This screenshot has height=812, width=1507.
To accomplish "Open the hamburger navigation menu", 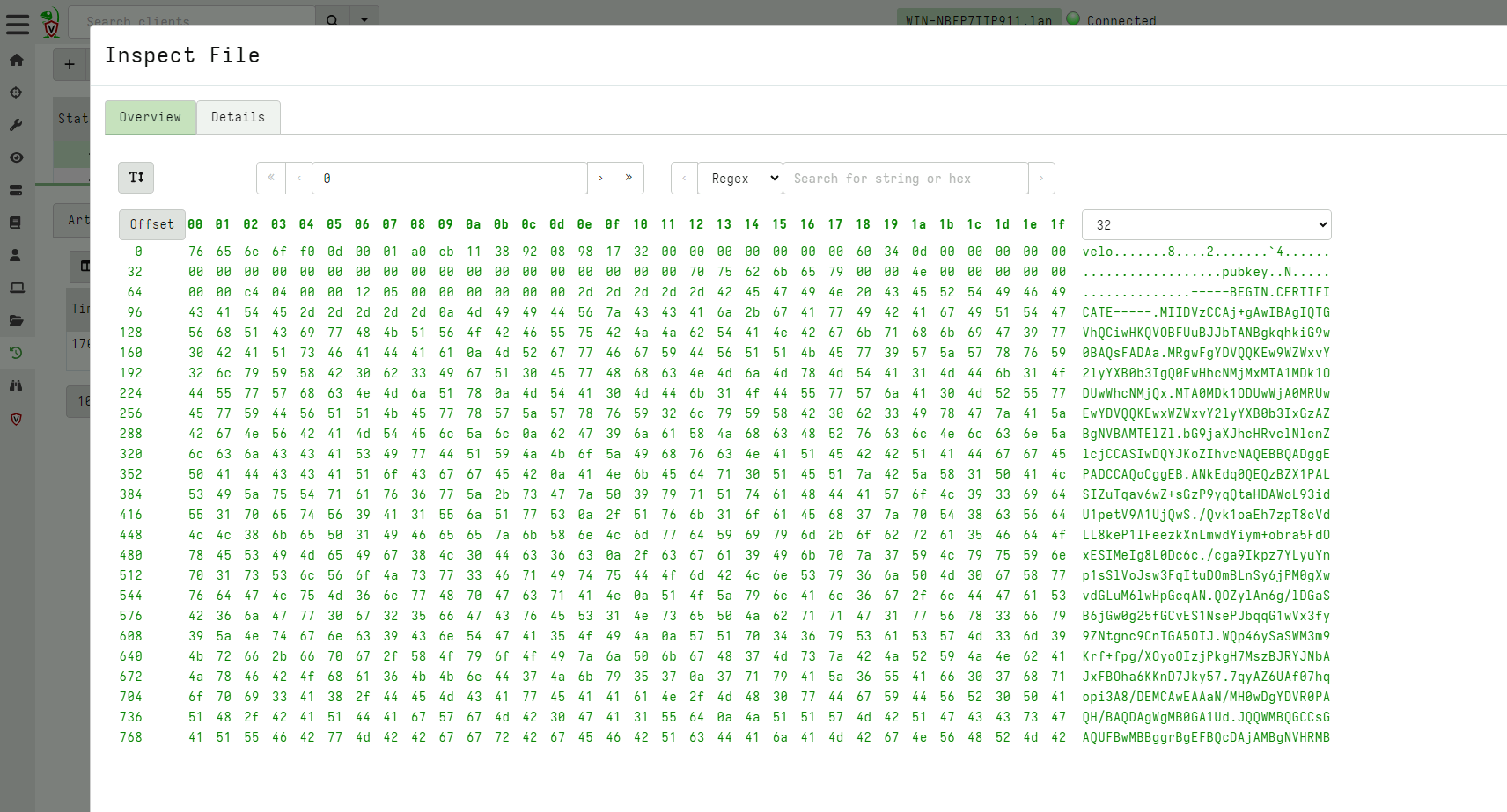I will coord(18,24).
